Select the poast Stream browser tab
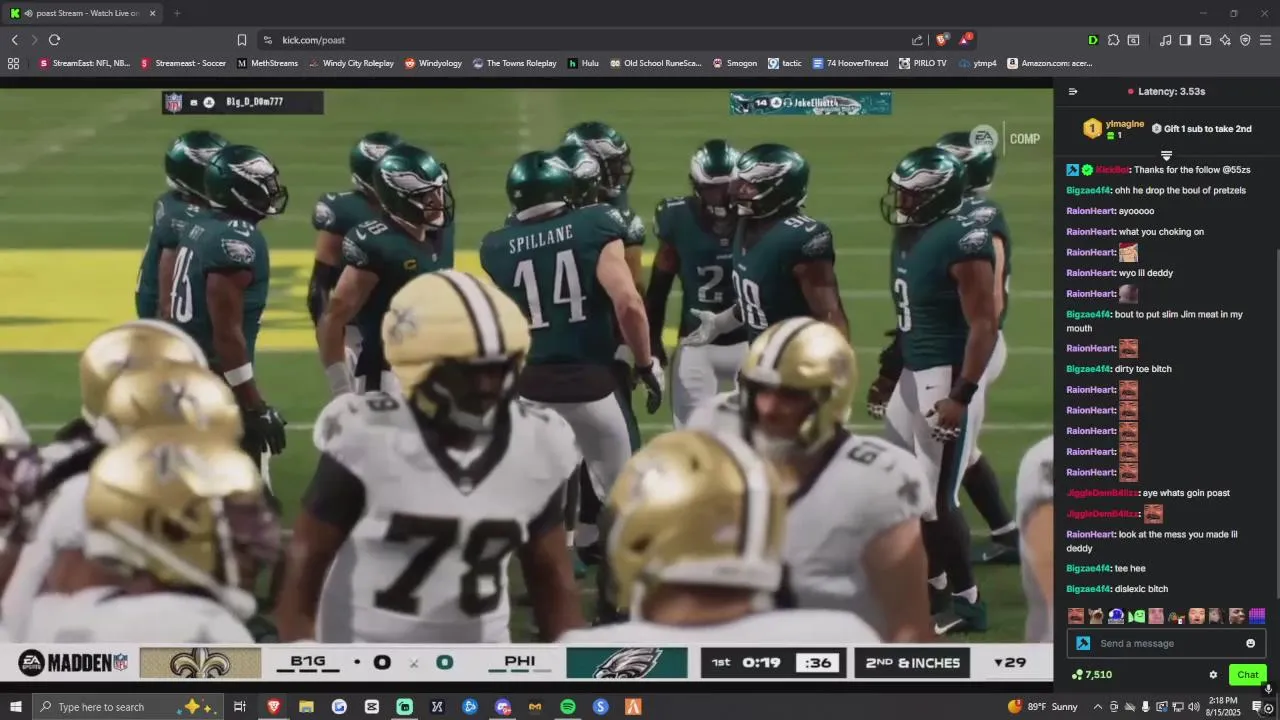 point(82,13)
